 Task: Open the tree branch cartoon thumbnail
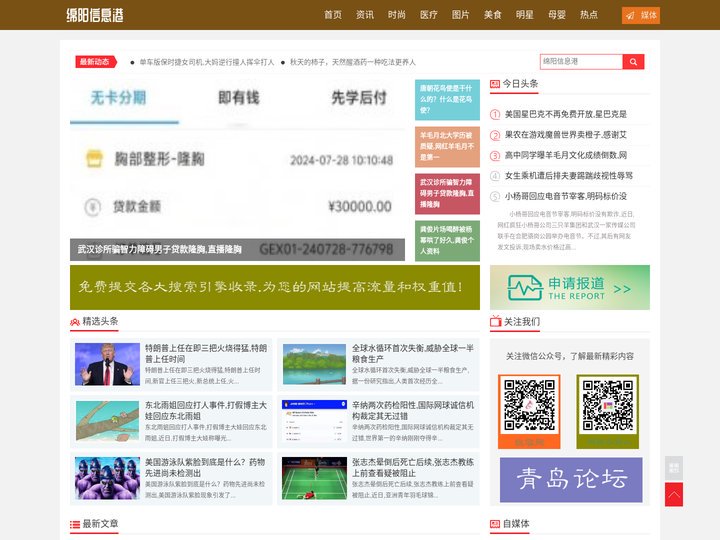[107, 421]
